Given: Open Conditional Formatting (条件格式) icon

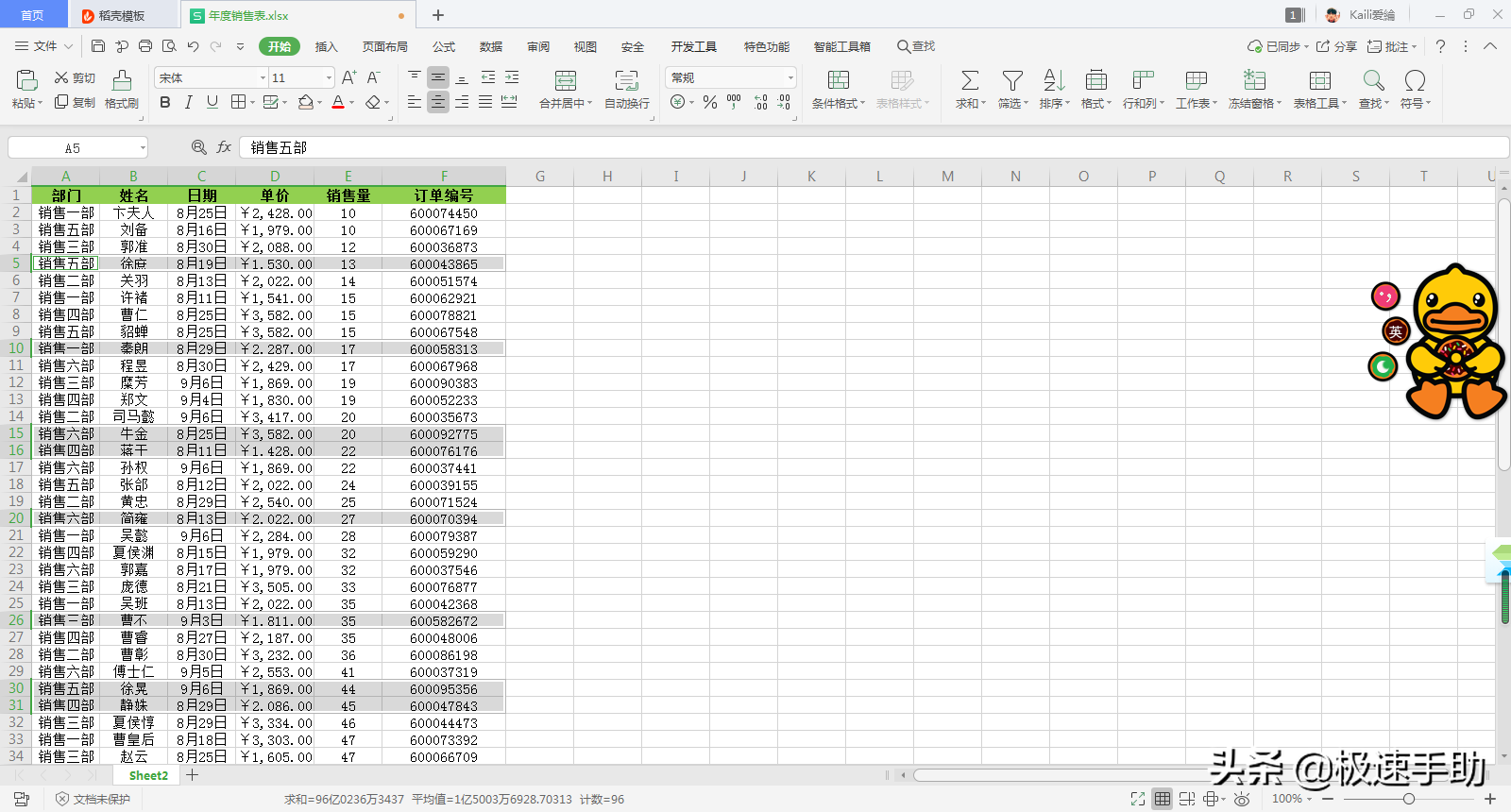Looking at the screenshot, I should click(x=839, y=80).
